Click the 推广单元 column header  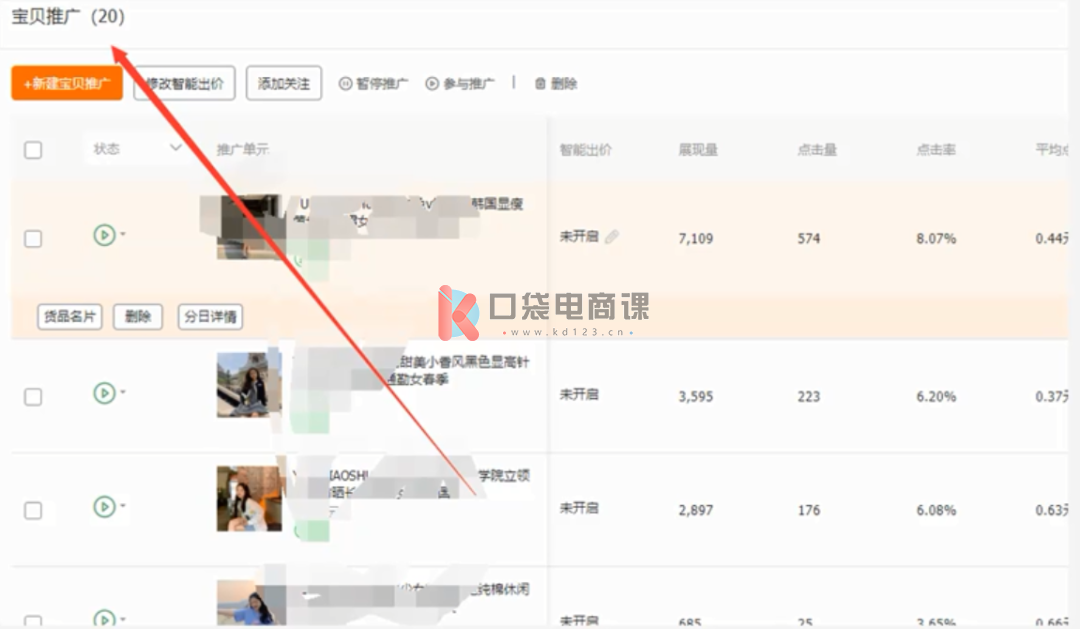[x=242, y=149]
